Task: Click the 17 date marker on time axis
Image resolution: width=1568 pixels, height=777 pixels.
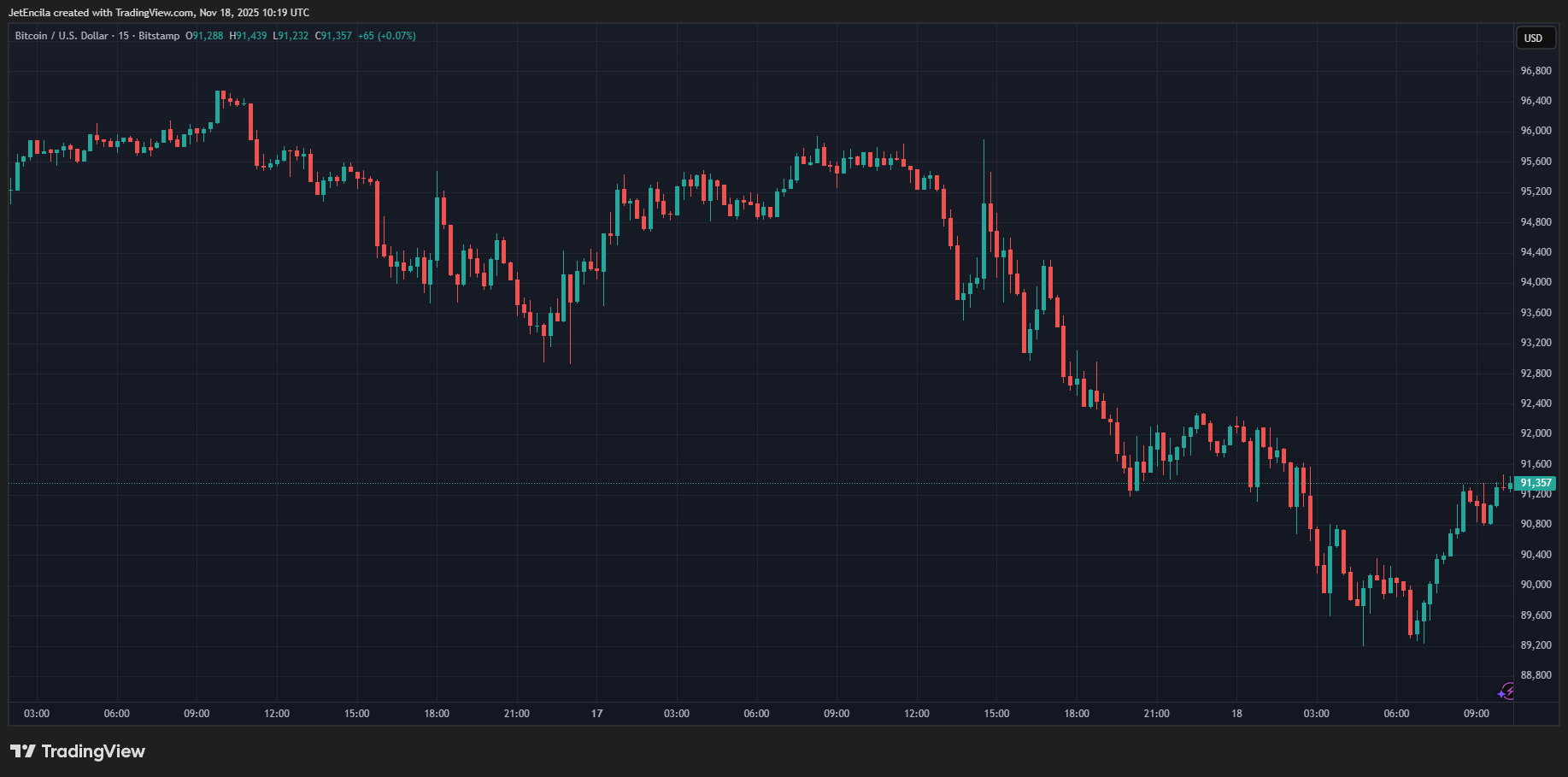Action: tap(596, 714)
